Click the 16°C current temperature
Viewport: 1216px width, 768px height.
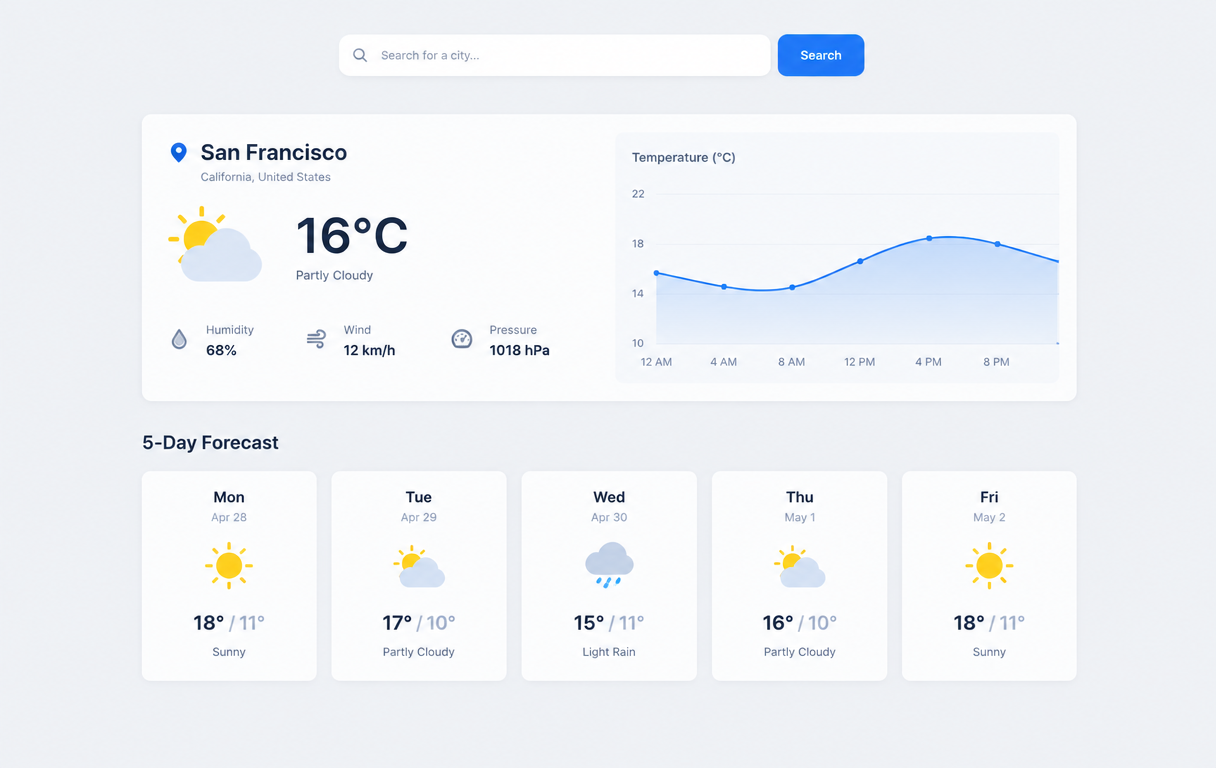coord(352,236)
